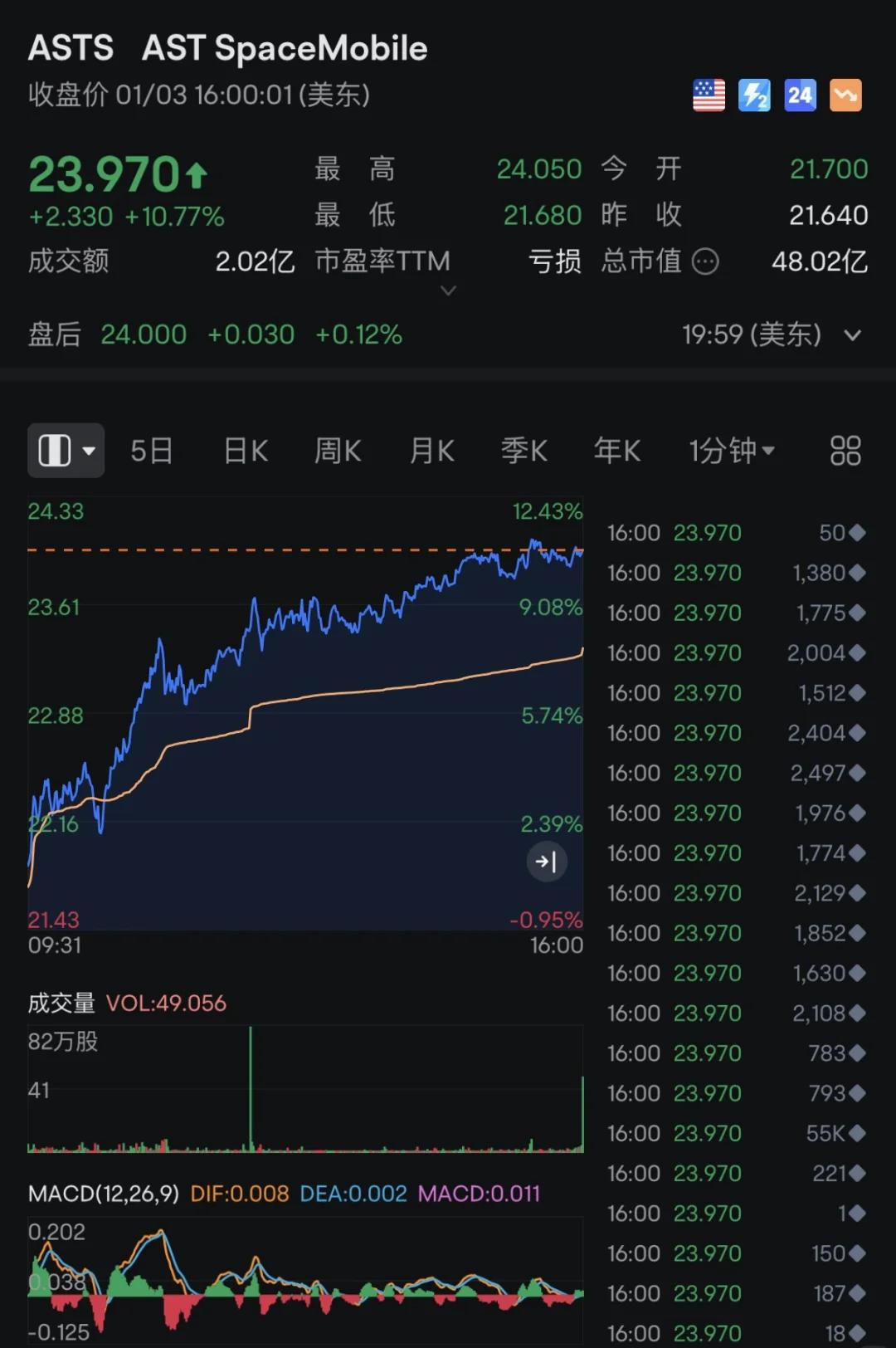896x1348 pixels.
Task: Tap the diamond icon in the 1,380 trade row
Action: 857,573
